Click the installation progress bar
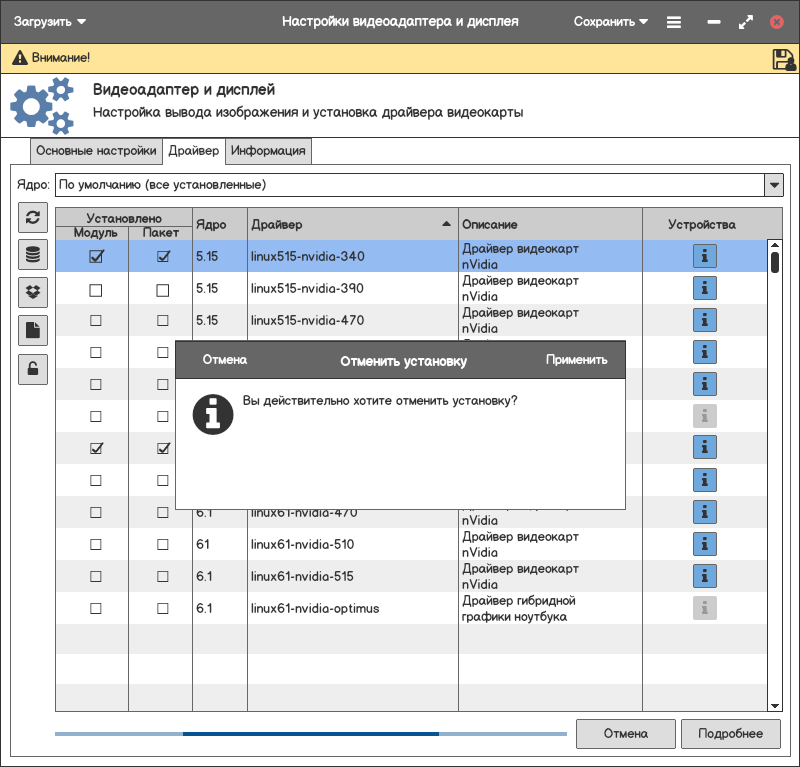This screenshot has height=767, width=800. coord(310,733)
